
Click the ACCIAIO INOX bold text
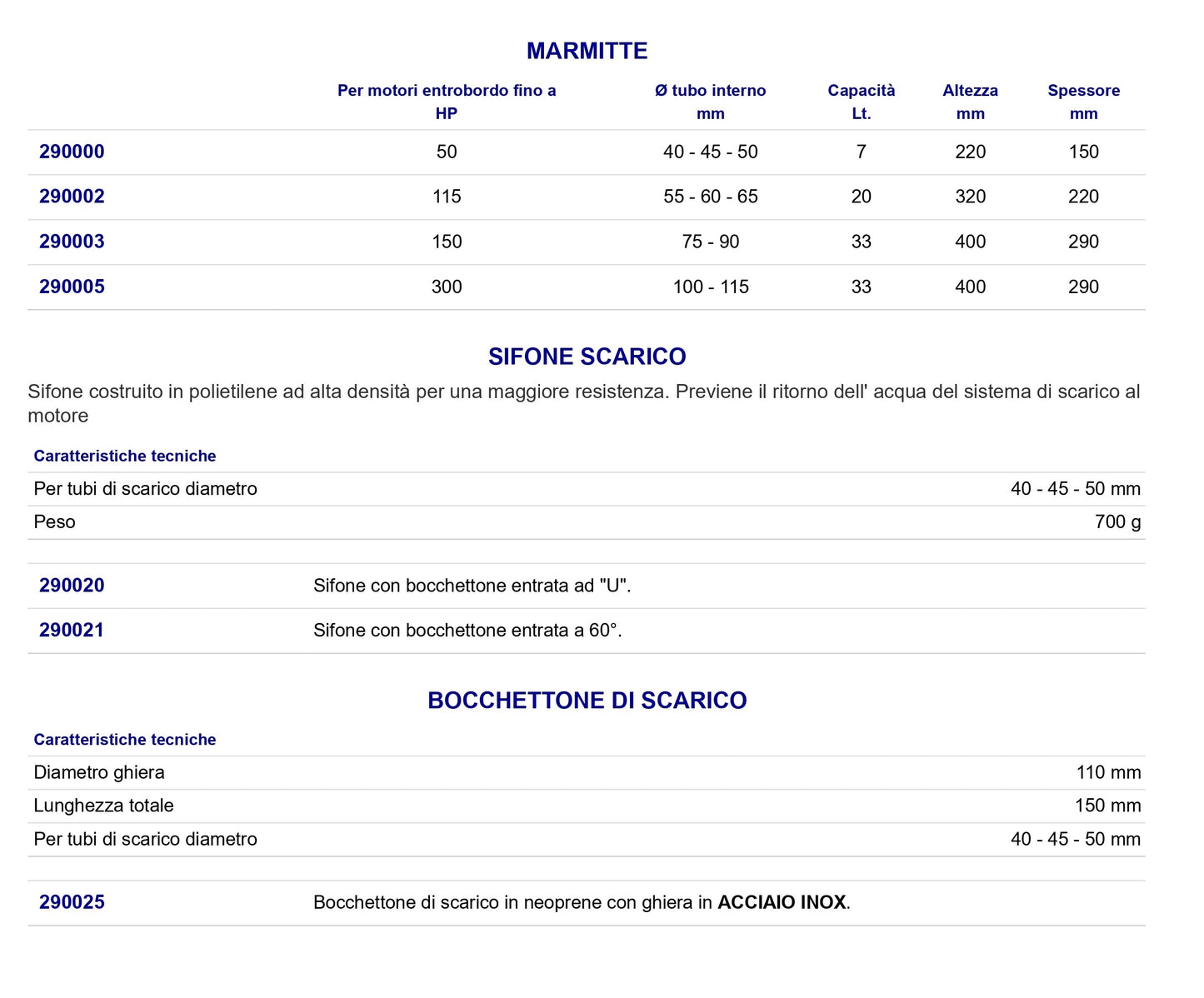click(x=782, y=902)
